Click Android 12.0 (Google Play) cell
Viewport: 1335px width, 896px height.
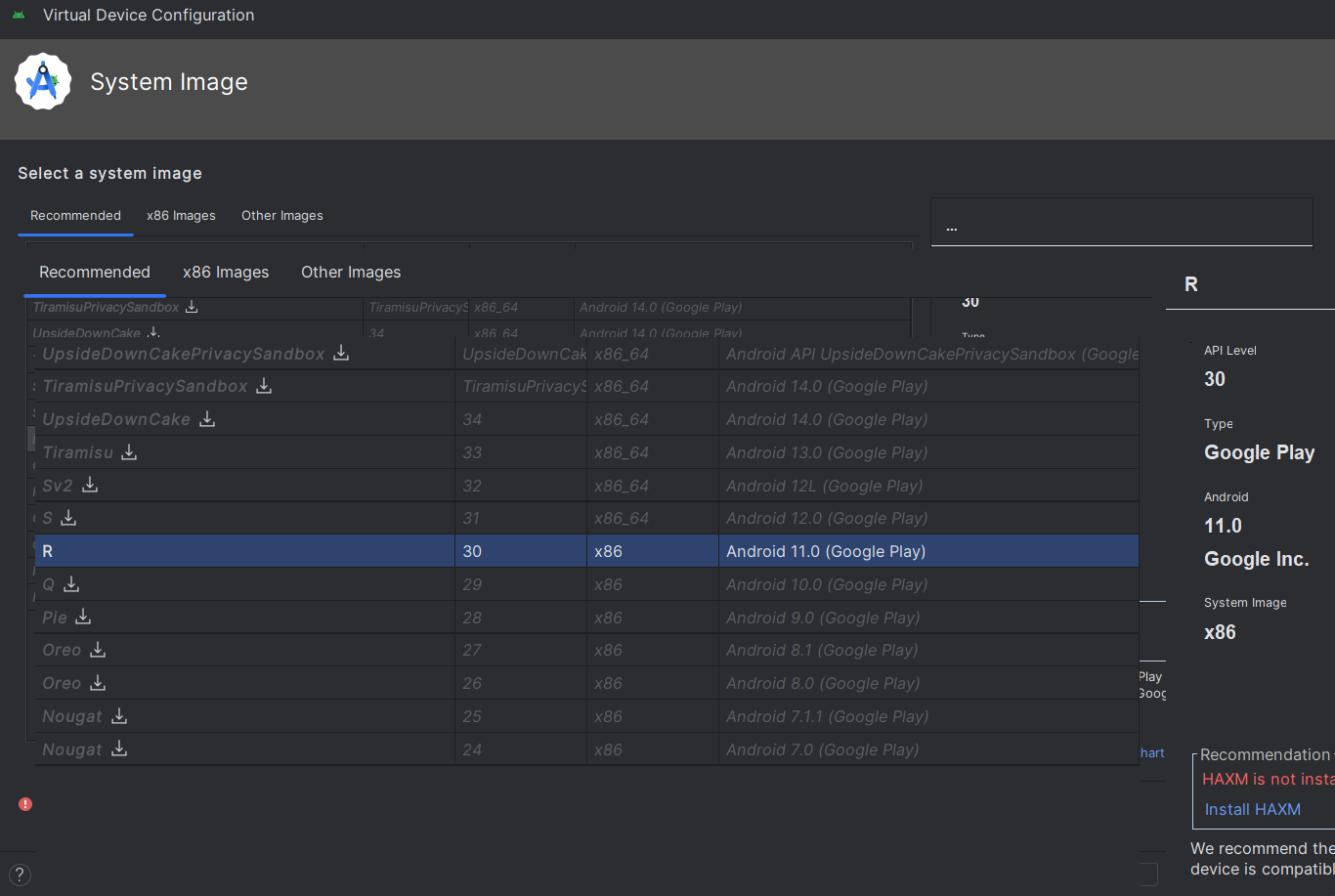pos(928,518)
